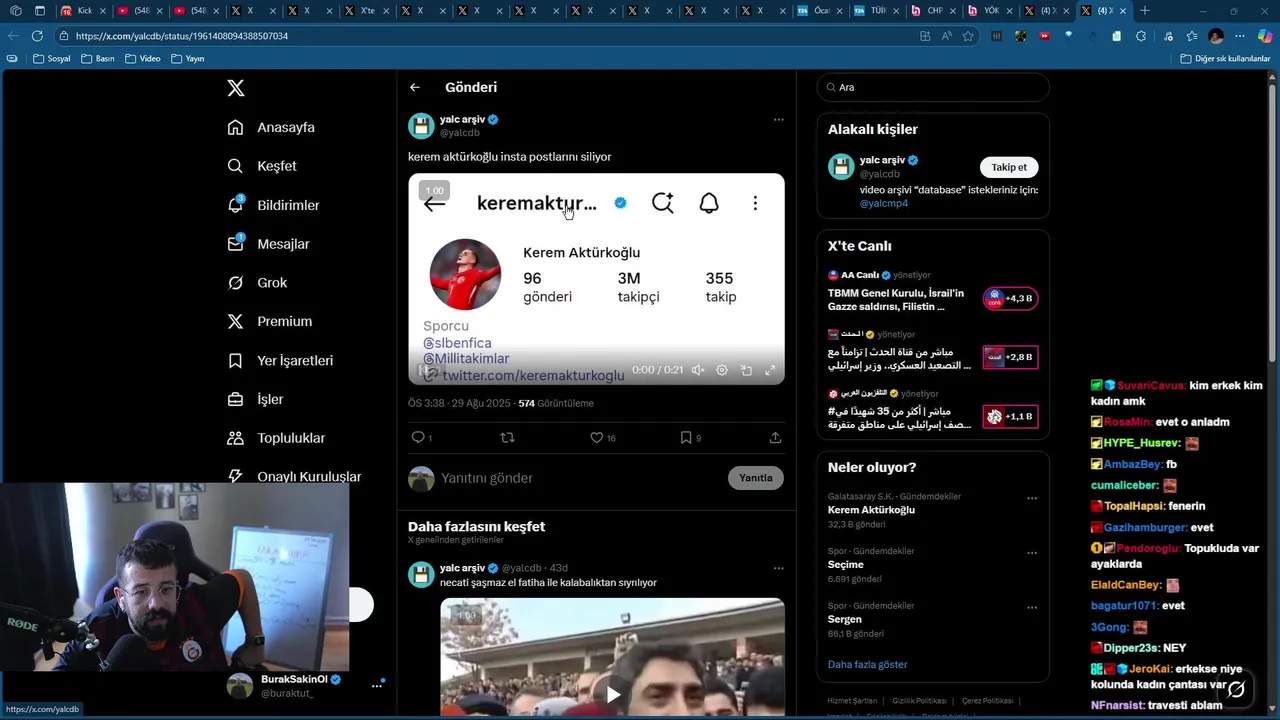1280x720 pixels.
Task: Like the post with the heart icon
Action: pyautogui.click(x=597, y=438)
